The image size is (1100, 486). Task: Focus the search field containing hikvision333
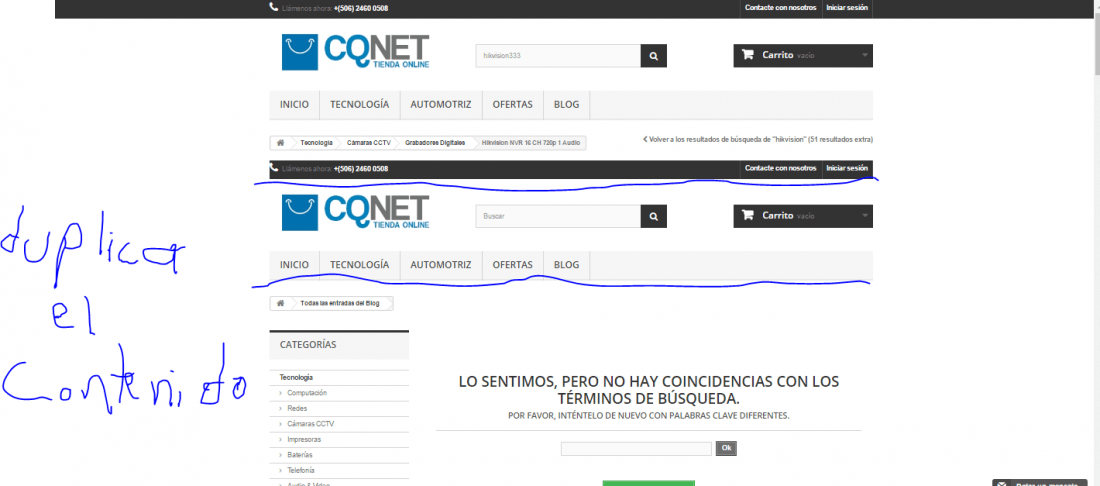[558, 55]
